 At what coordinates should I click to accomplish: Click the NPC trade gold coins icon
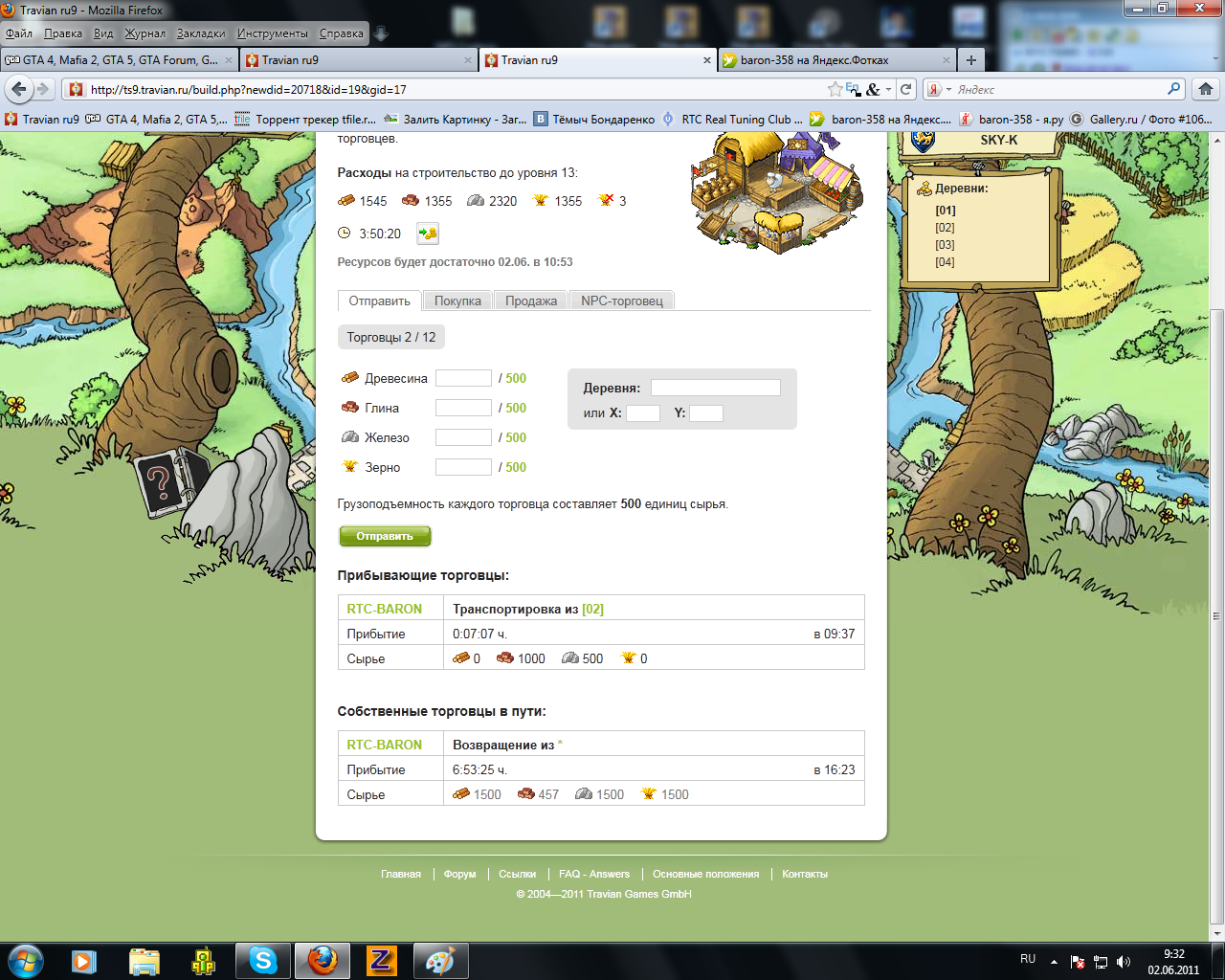(427, 234)
